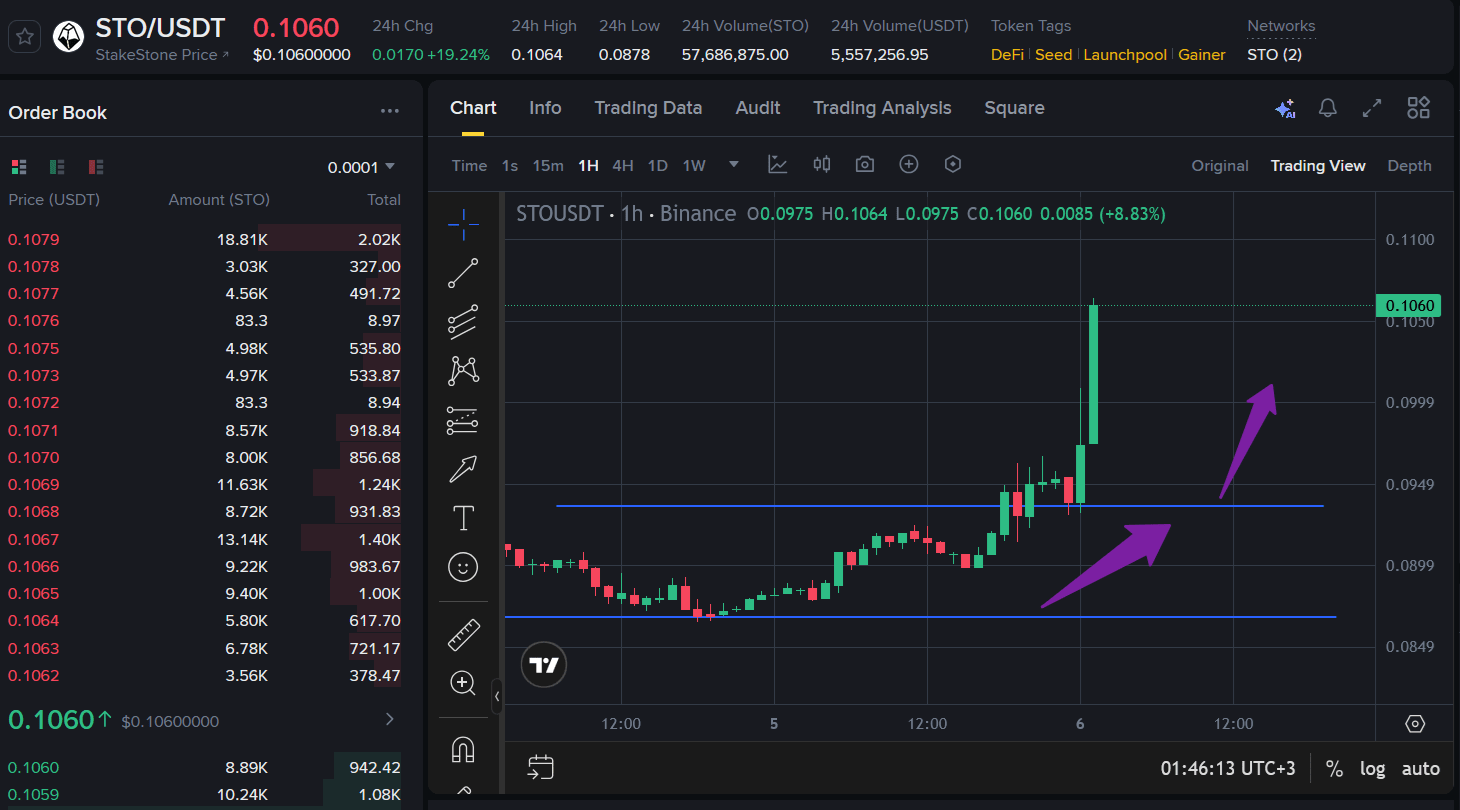
Task: Select the zoom in tool
Action: coord(463,684)
